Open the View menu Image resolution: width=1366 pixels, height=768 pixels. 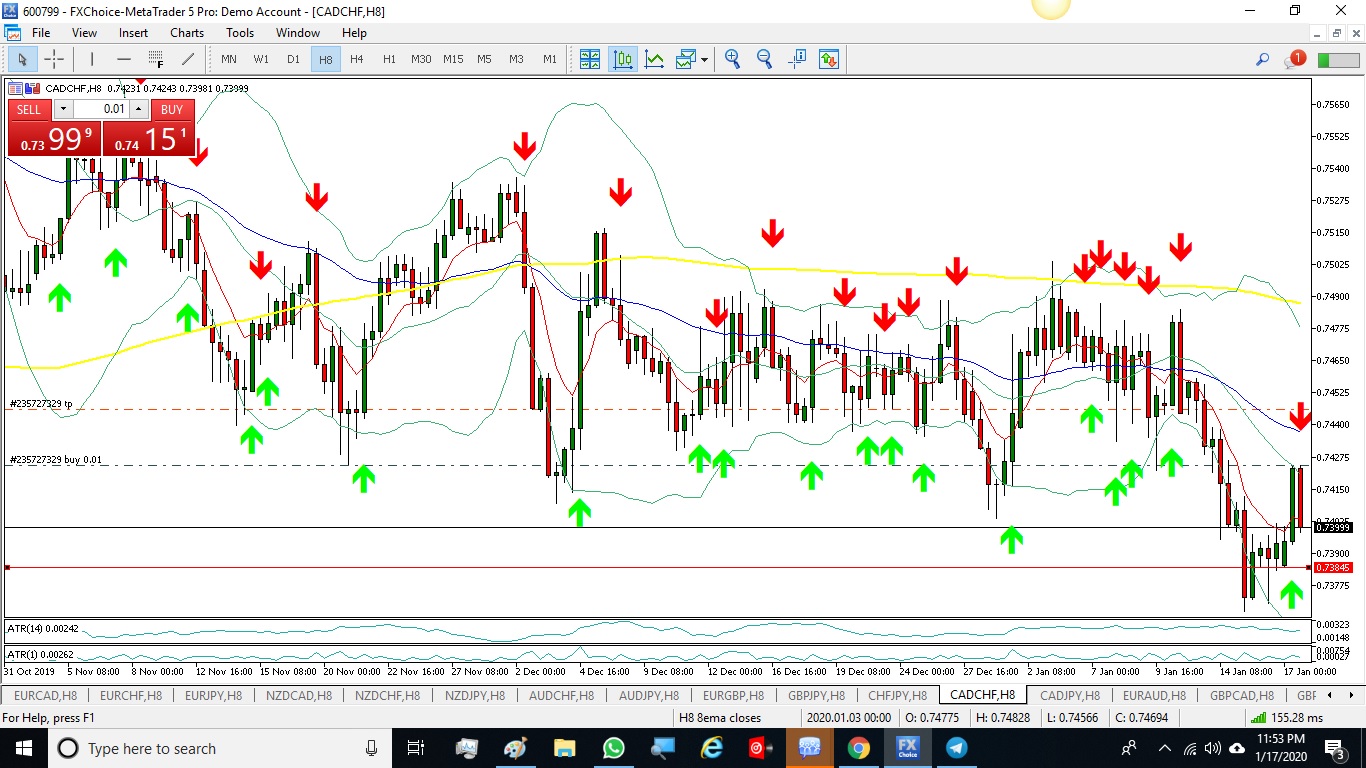[x=84, y=33]
